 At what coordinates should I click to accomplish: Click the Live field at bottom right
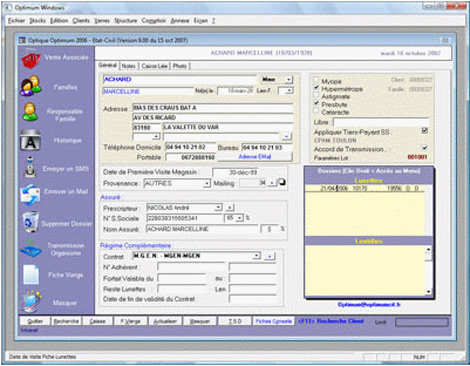[x=422, y=322]
